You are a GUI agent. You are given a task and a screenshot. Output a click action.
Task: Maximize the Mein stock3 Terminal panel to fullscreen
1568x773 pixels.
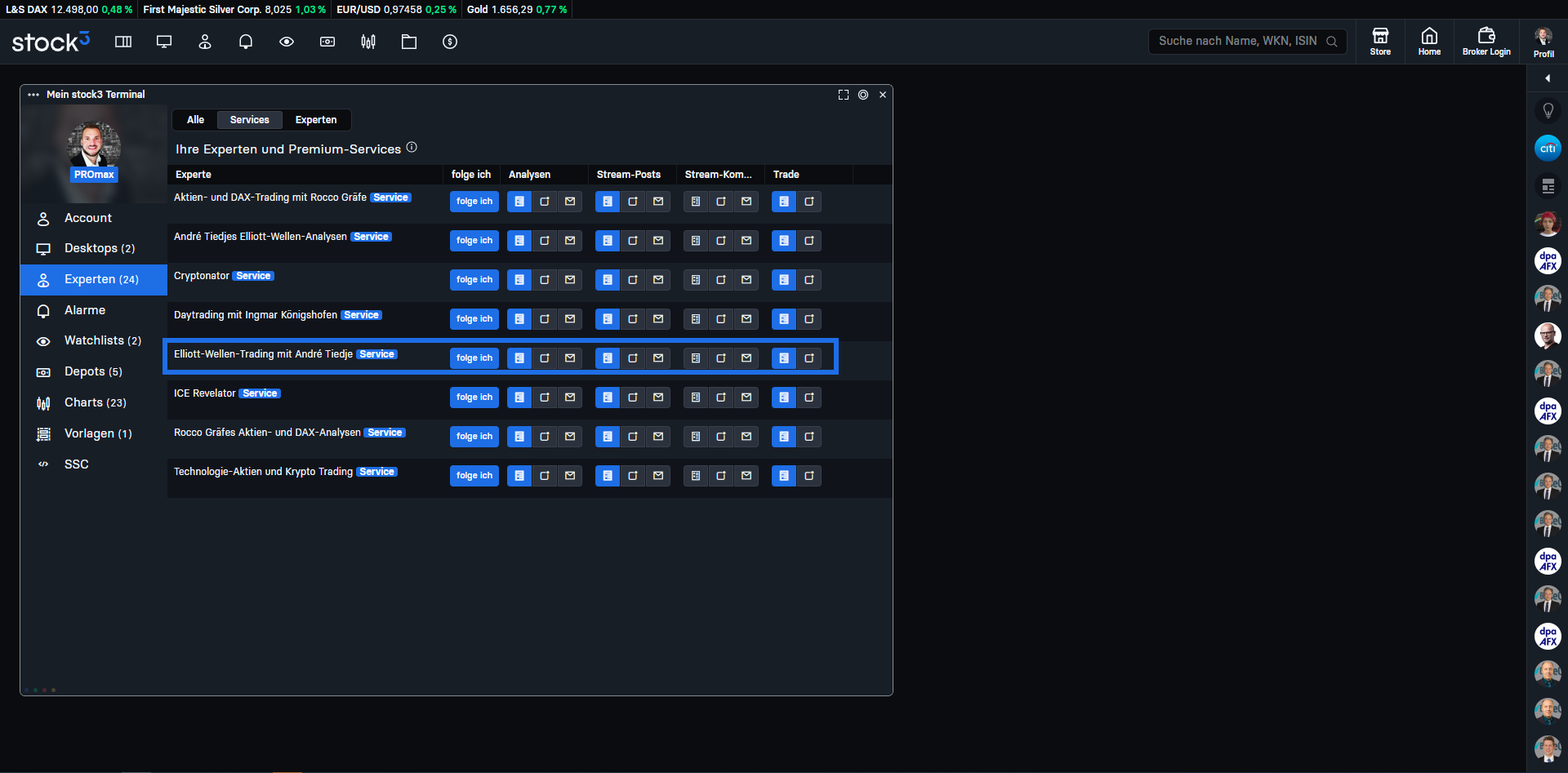(844, 95)
